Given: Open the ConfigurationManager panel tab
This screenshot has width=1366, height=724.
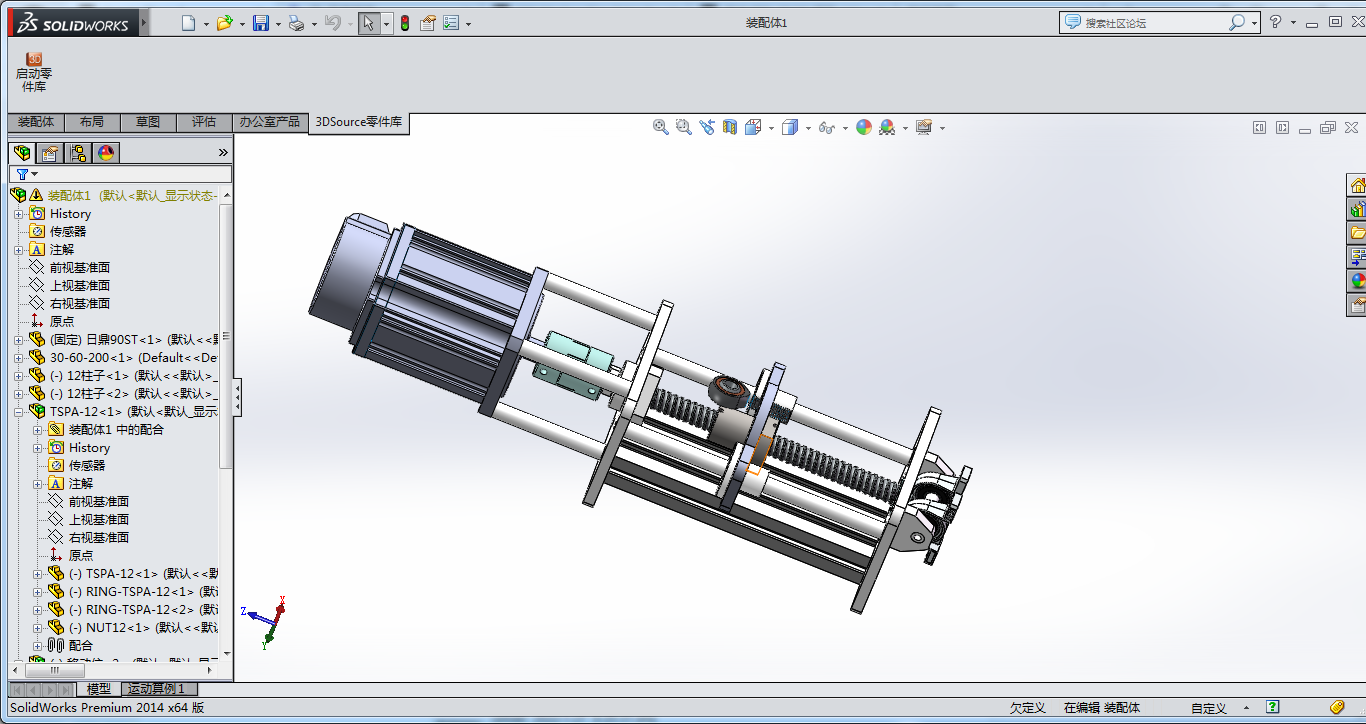Looking at the screenshot, I should tap(77, 153).
